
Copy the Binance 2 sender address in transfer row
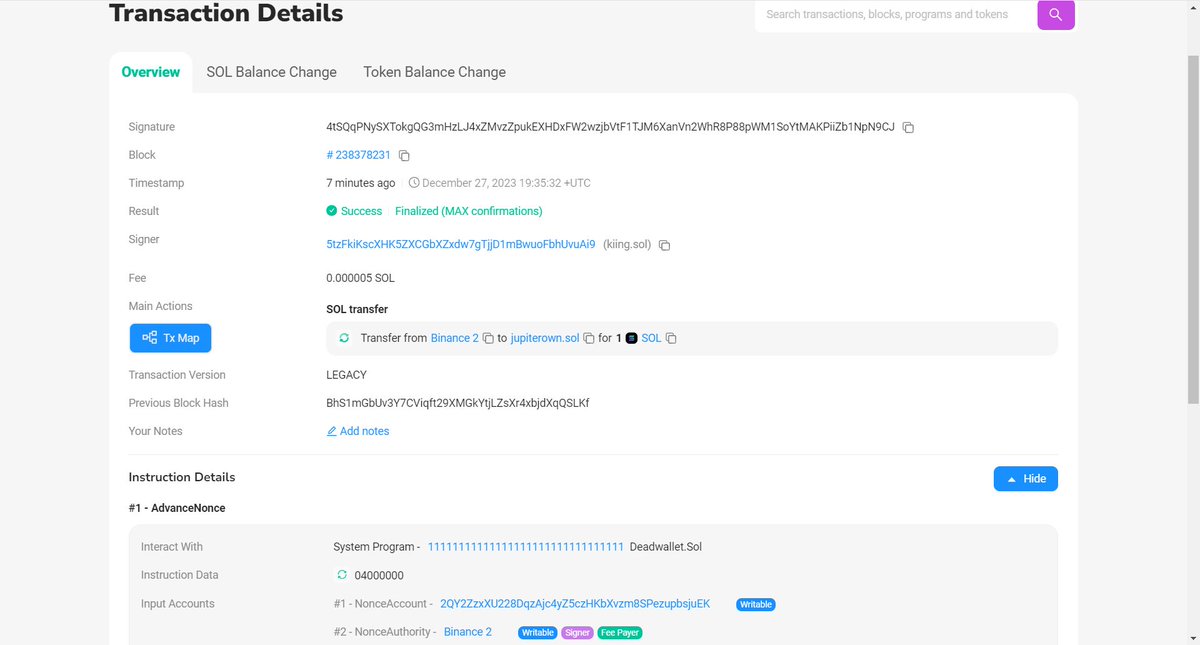click(x=488, y=339)
